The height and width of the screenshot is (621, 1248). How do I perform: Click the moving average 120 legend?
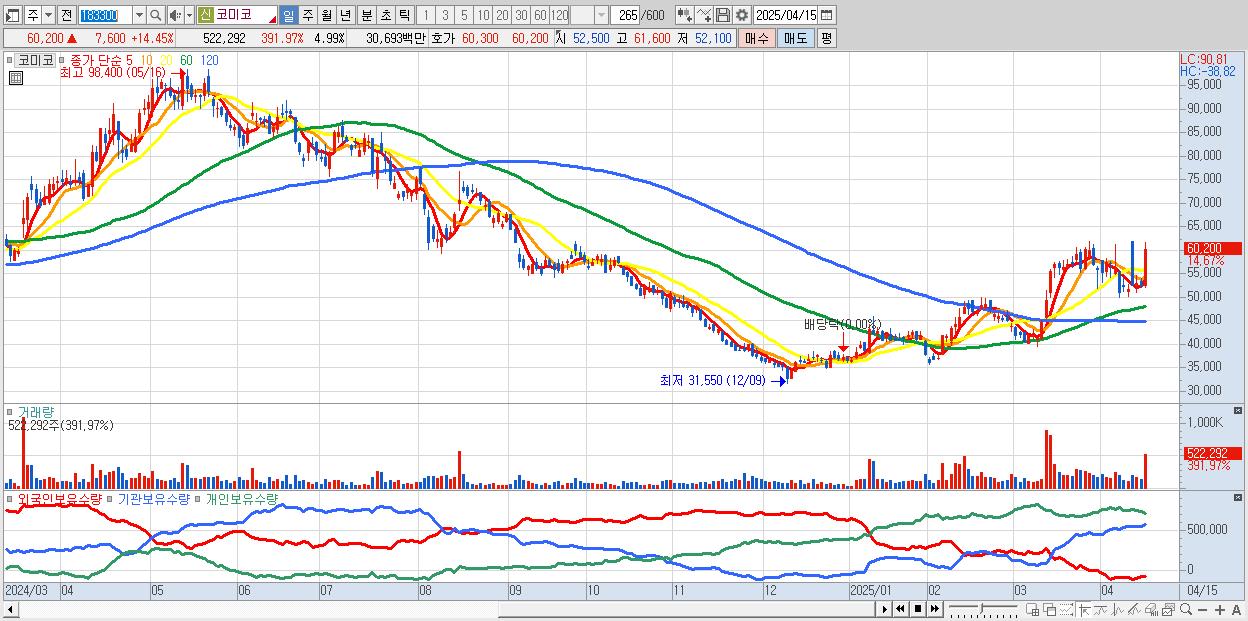[210, 60]
